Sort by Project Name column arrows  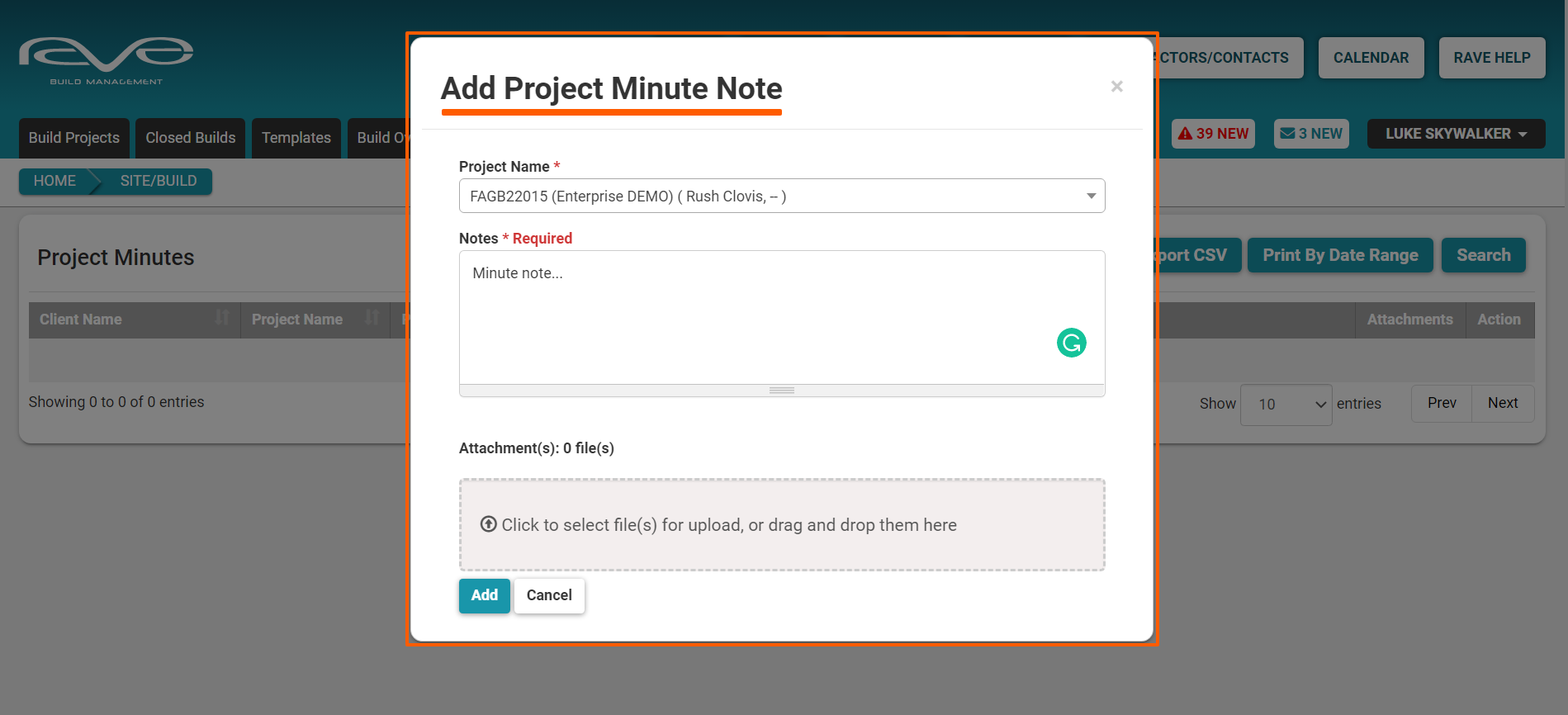(372, 318)
